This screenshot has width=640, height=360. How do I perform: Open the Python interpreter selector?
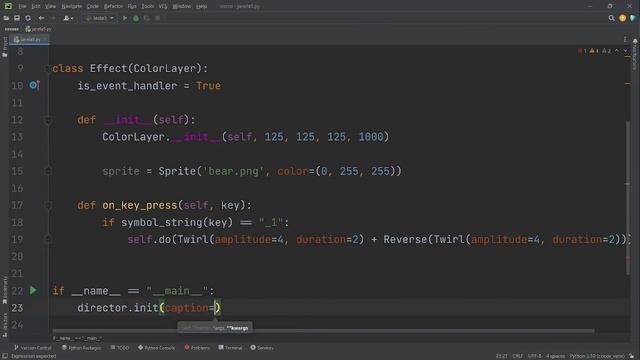pyautogui.click(x=597, y=356)
